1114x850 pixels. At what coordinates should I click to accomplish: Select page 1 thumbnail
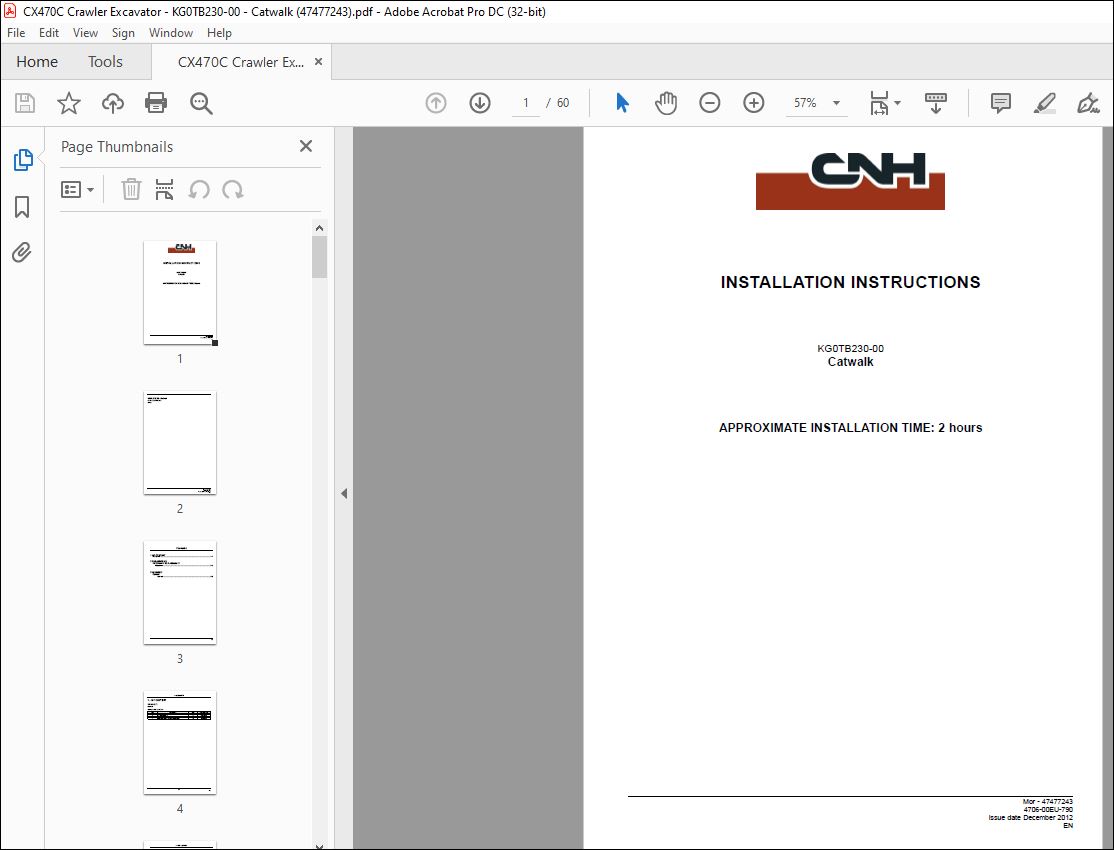click(x=180, y=293)
